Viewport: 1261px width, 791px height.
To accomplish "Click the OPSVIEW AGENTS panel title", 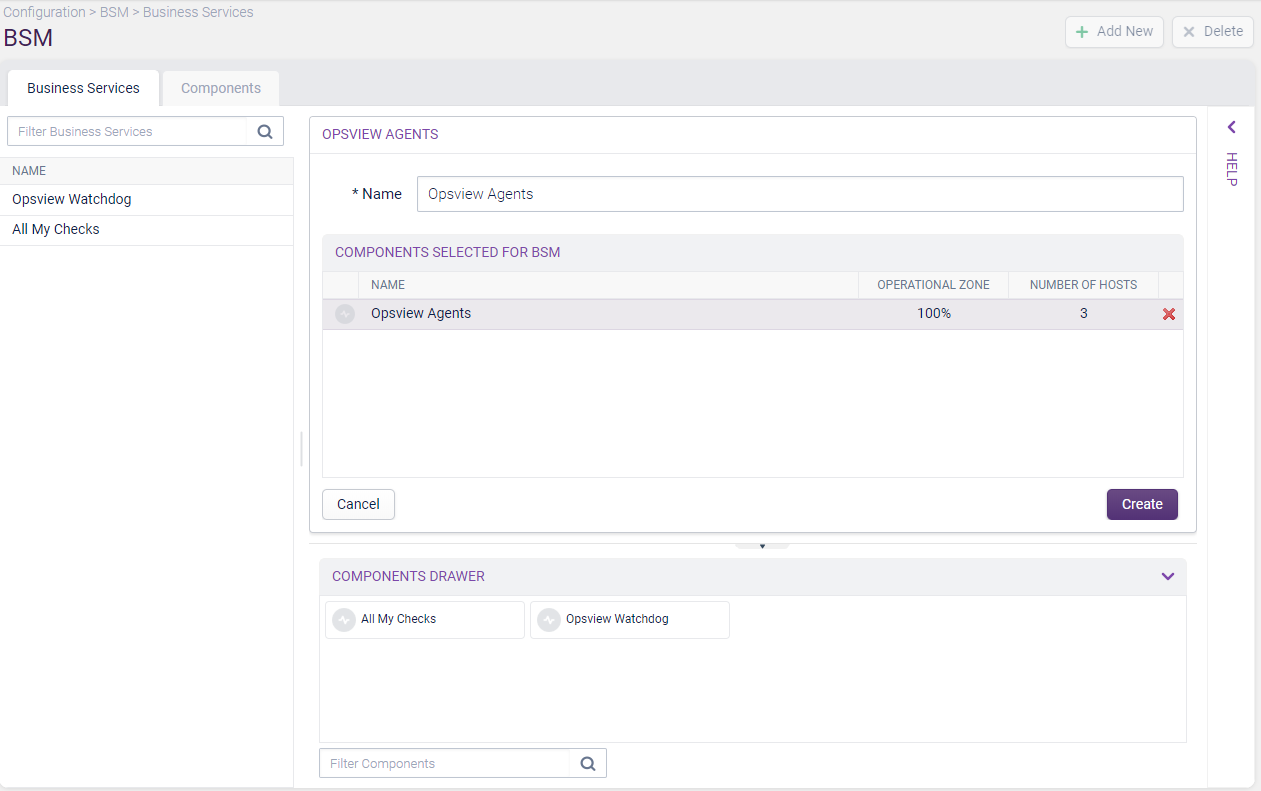I will (x=380, y=134).
